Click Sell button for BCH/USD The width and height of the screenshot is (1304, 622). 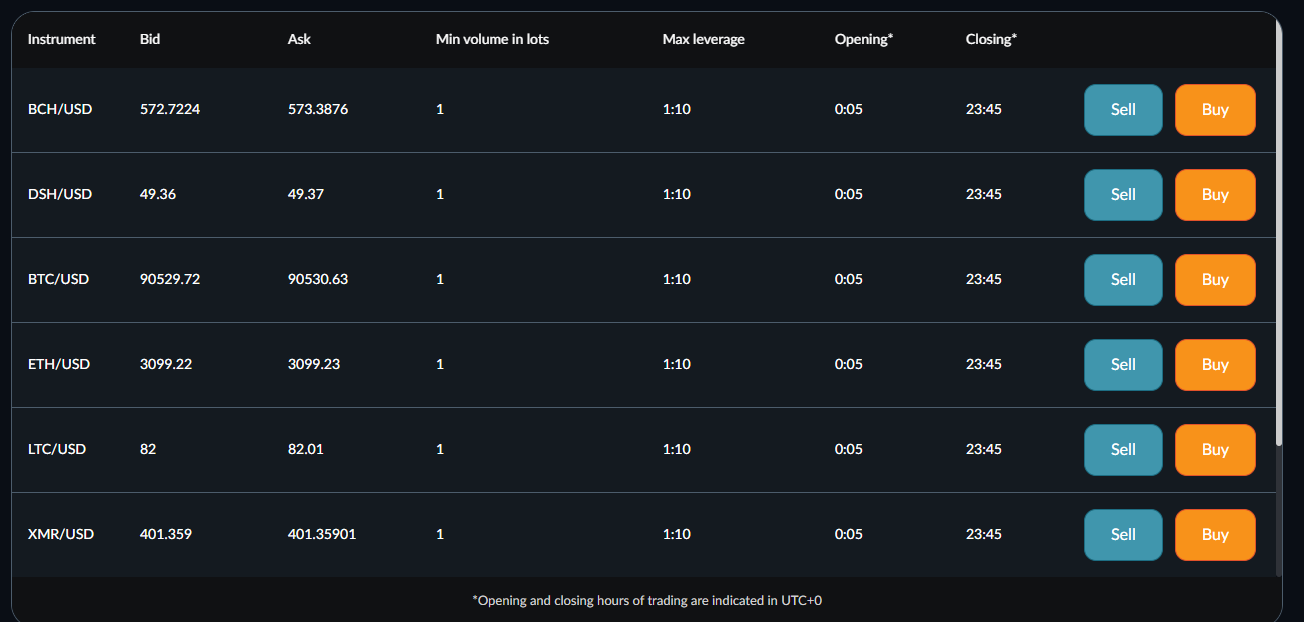[x=1122, y=110]
